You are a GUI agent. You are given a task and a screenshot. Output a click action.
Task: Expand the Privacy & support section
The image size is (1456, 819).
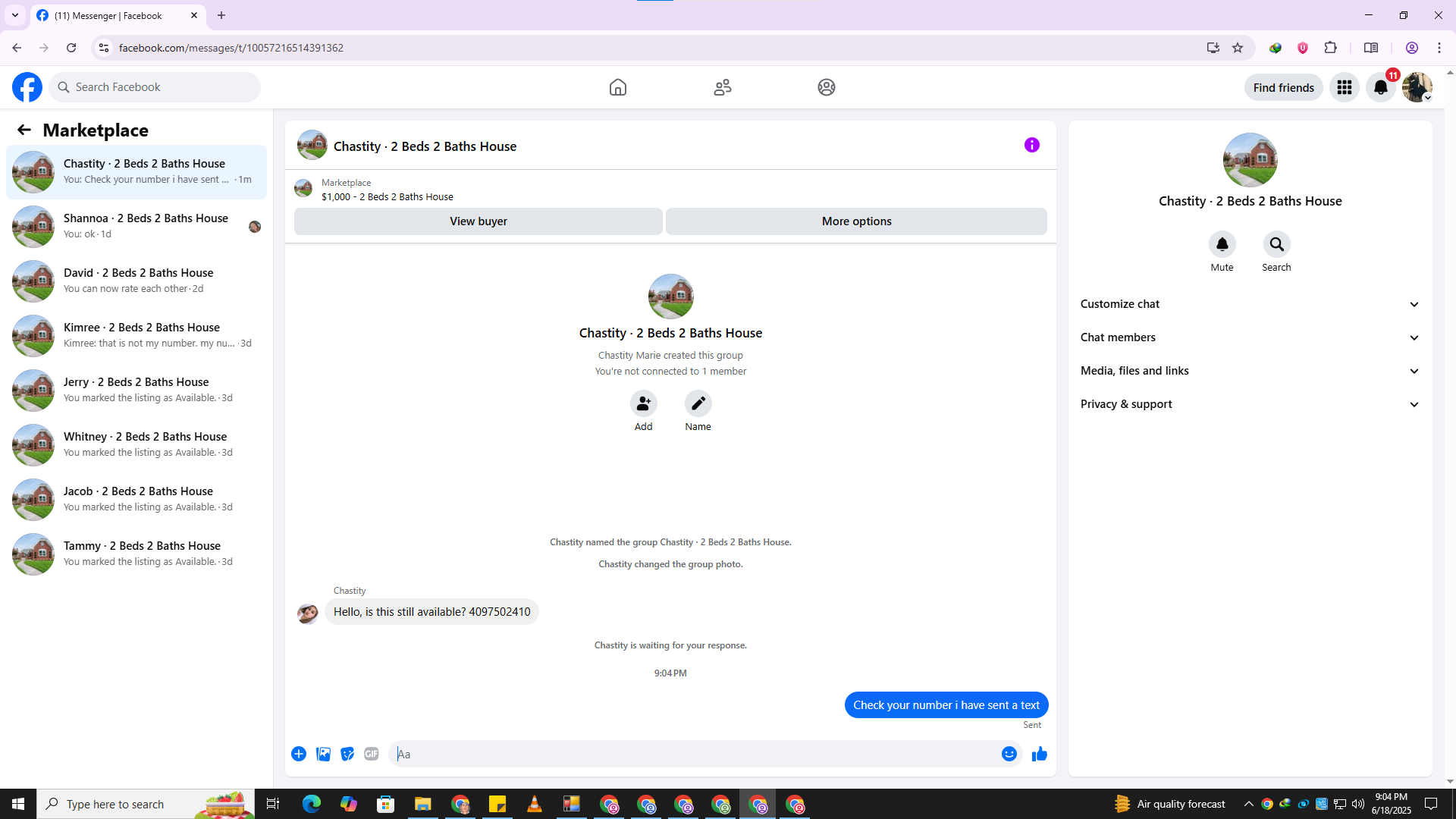point(1250,404)
